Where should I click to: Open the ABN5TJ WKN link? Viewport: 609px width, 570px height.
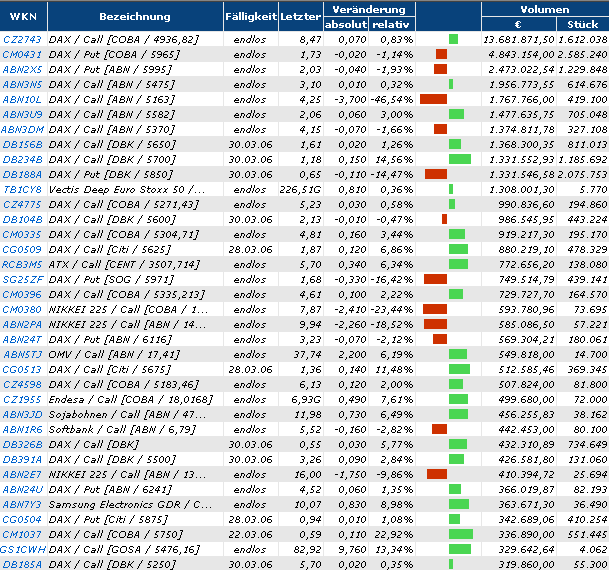tap(23, 355)
